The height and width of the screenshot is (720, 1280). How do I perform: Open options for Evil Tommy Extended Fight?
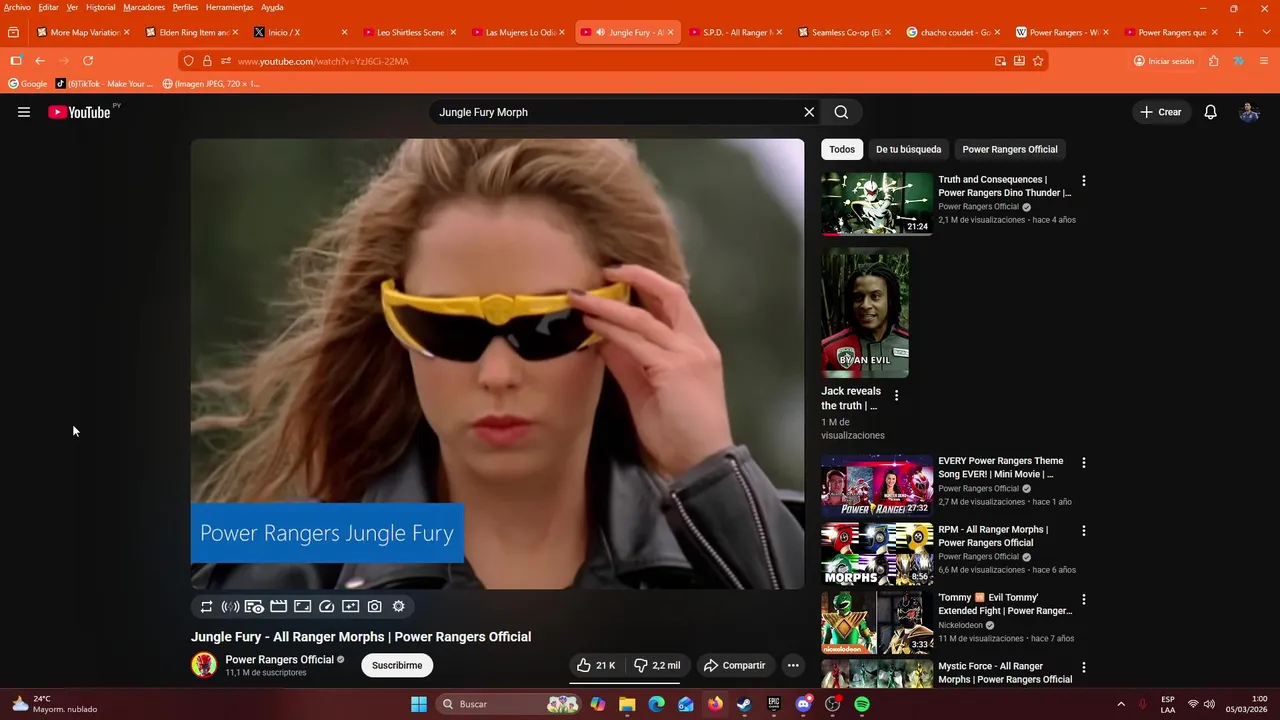pos(1083,599)
